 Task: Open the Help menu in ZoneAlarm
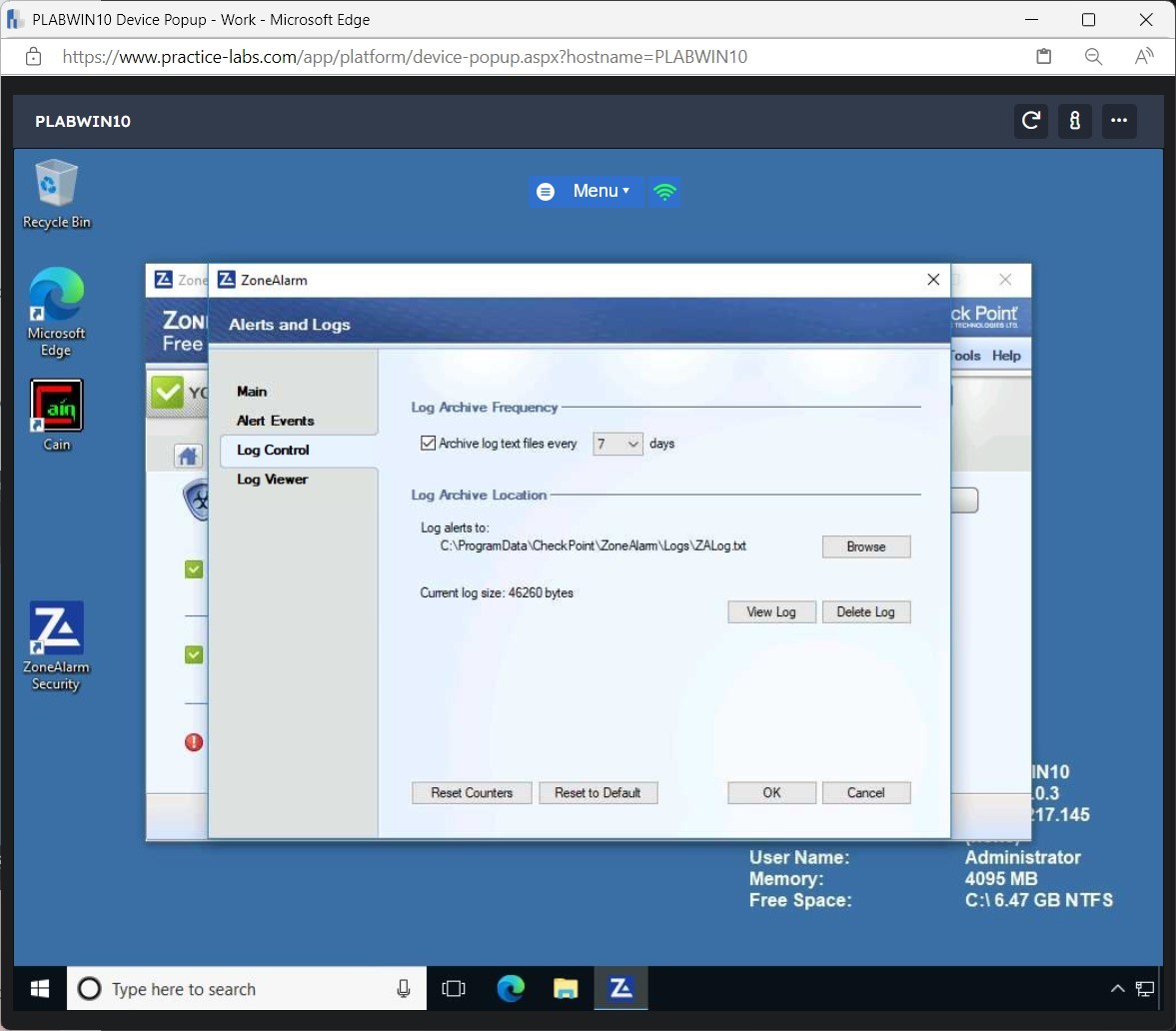[1006, 355]
